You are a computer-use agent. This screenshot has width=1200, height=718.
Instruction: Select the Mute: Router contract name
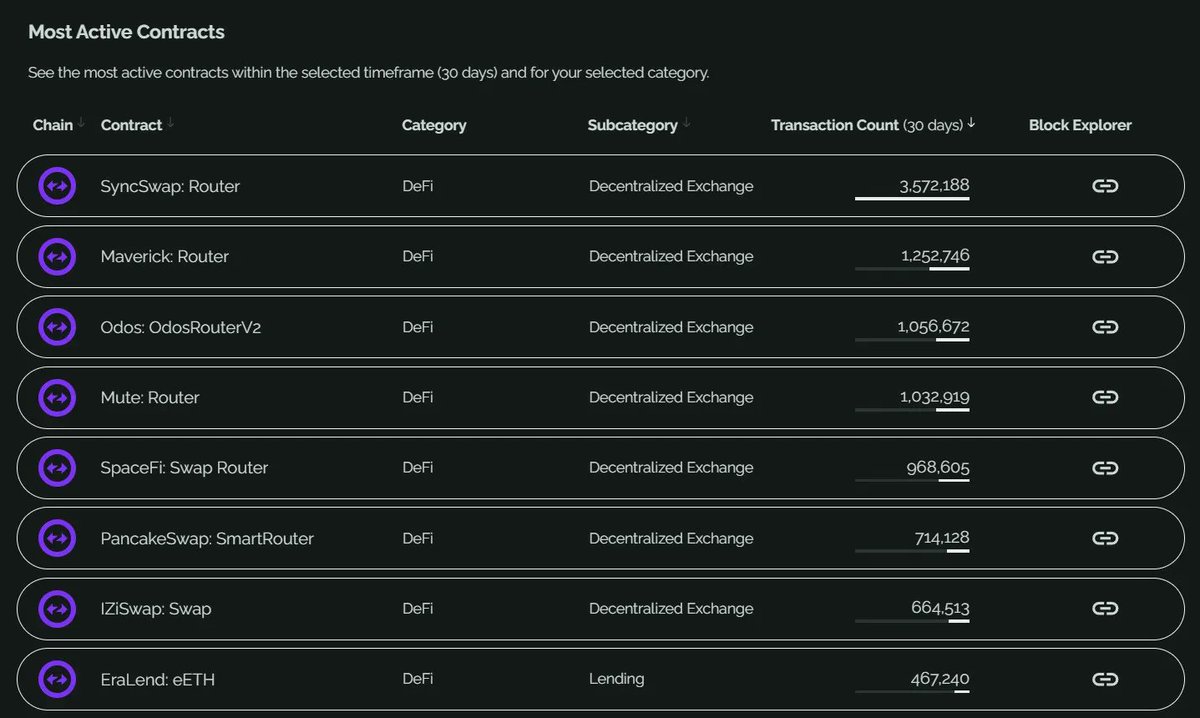(150, 397)
